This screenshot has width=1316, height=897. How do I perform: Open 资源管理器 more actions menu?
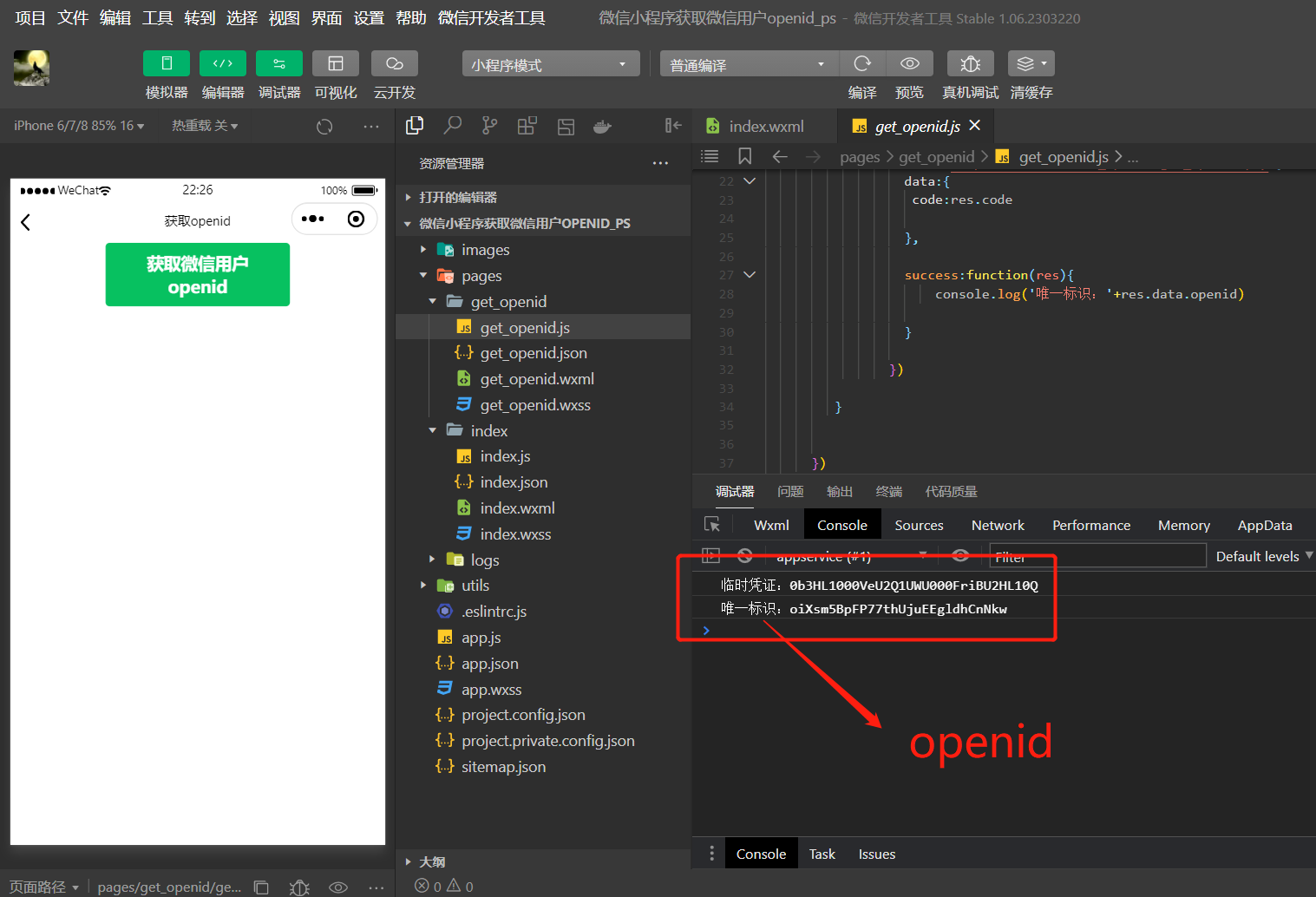[660, 163]
